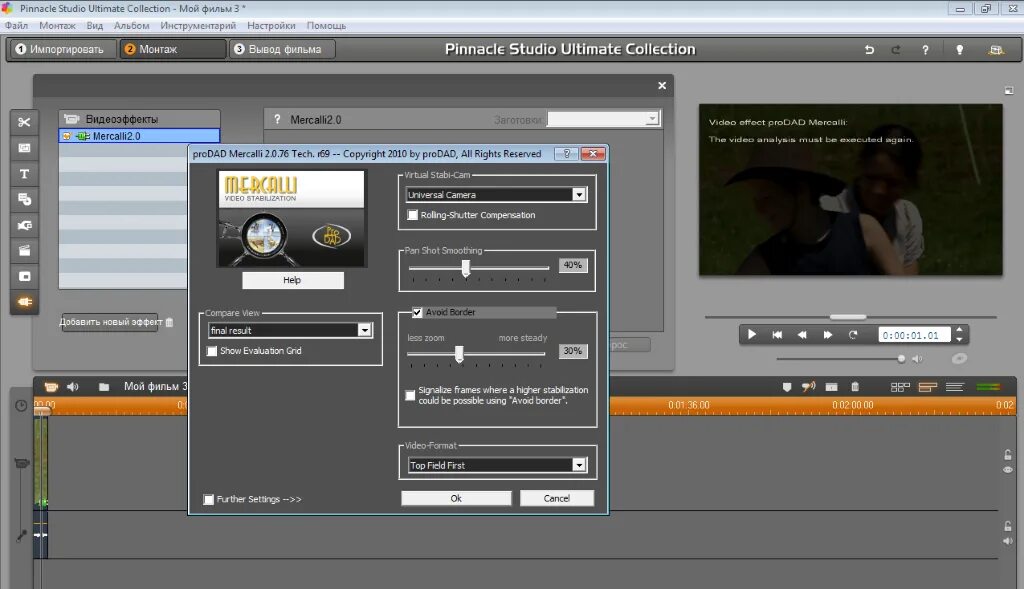
Task: Adjust the preview volume slider knob
Action: pos(901,358)
